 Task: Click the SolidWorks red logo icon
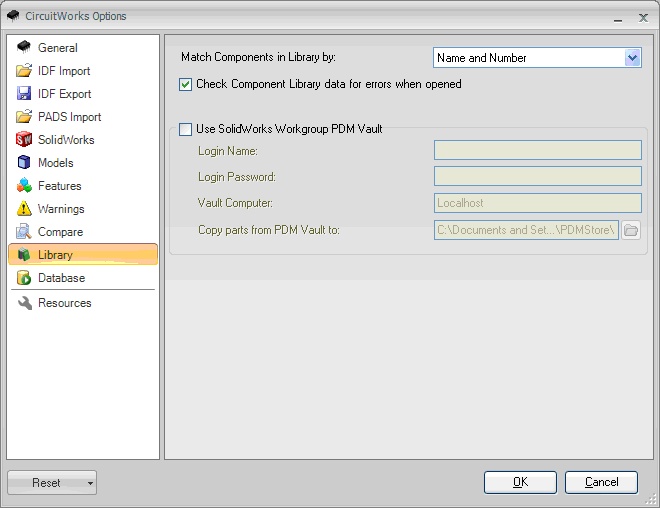coord(24,139)
